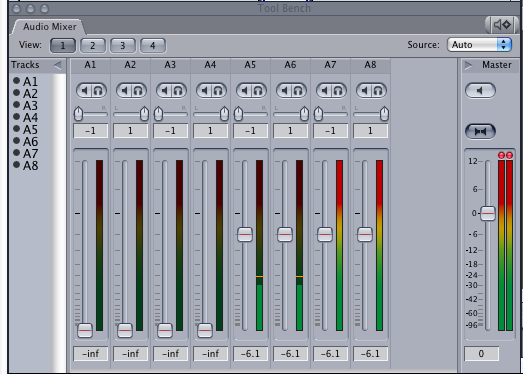
Task: Click the A7 volume fader handle
Action: [x=325, y=235]
